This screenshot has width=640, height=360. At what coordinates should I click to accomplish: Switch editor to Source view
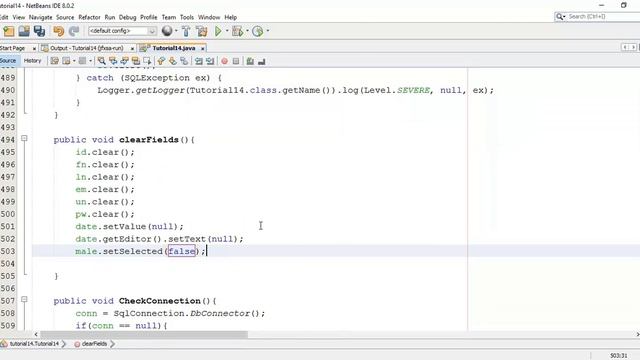coord(8,61)
